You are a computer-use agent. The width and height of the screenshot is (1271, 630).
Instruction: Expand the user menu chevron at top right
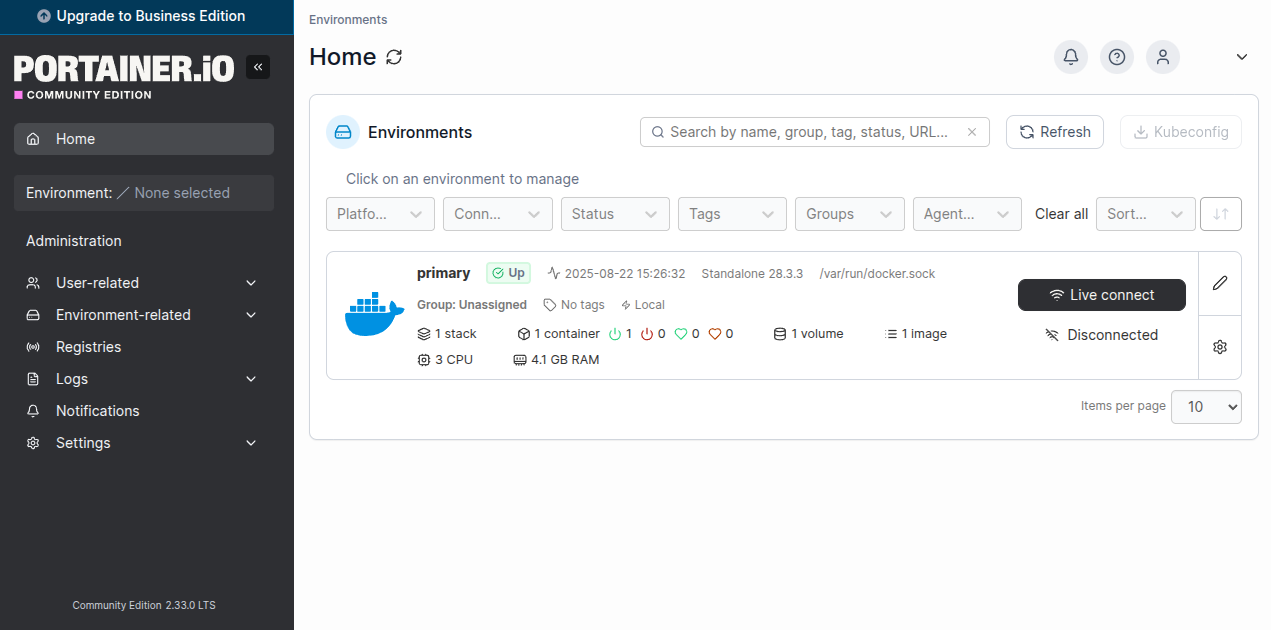click(x=1242, y=57)
